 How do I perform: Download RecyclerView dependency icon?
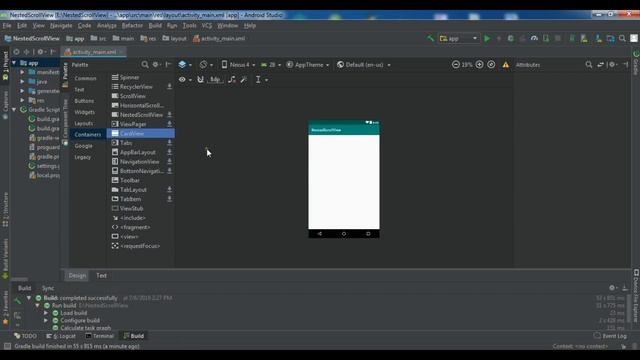click(169, 87)
